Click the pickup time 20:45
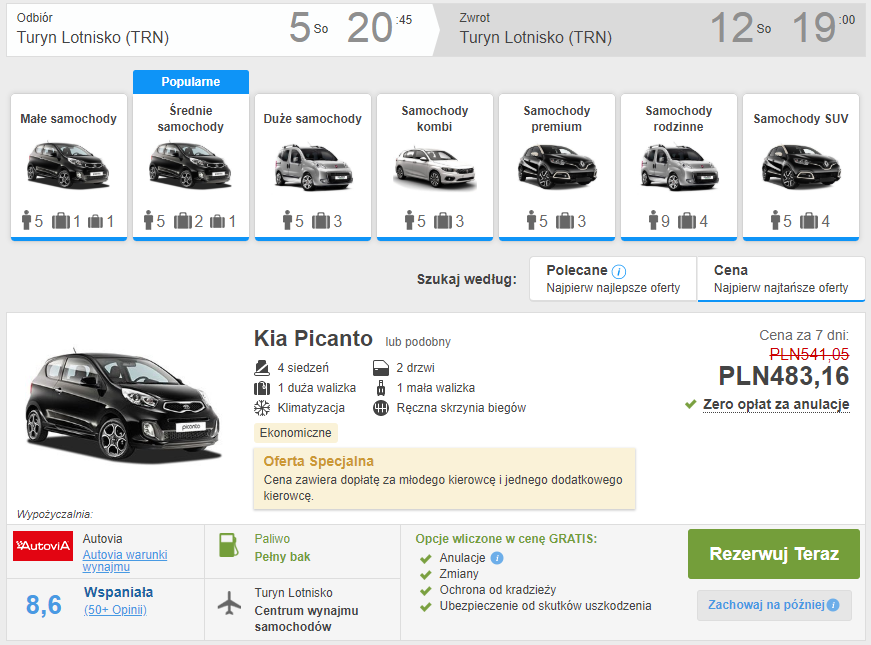This screenshot has width=871, height=645. point(379,27)
